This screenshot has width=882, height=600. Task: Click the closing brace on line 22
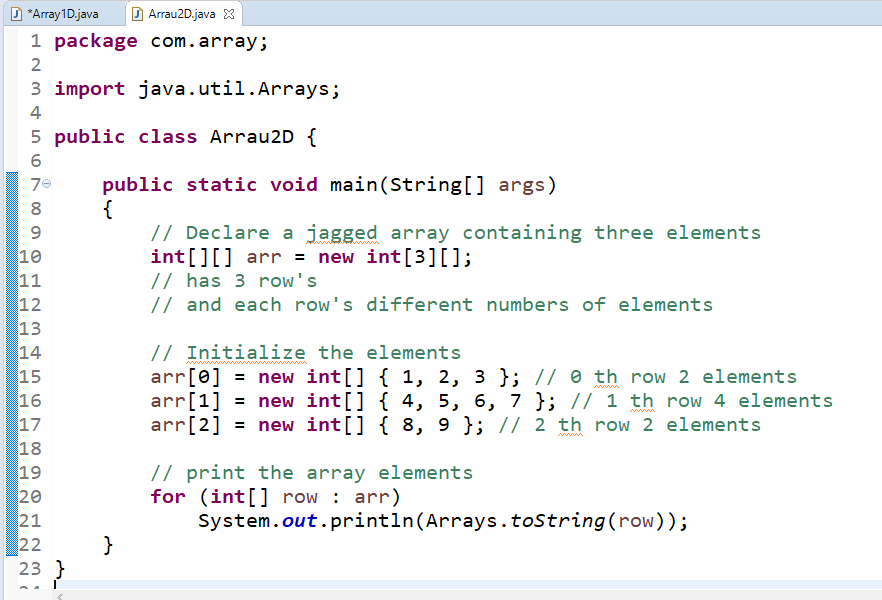point(107,545)
